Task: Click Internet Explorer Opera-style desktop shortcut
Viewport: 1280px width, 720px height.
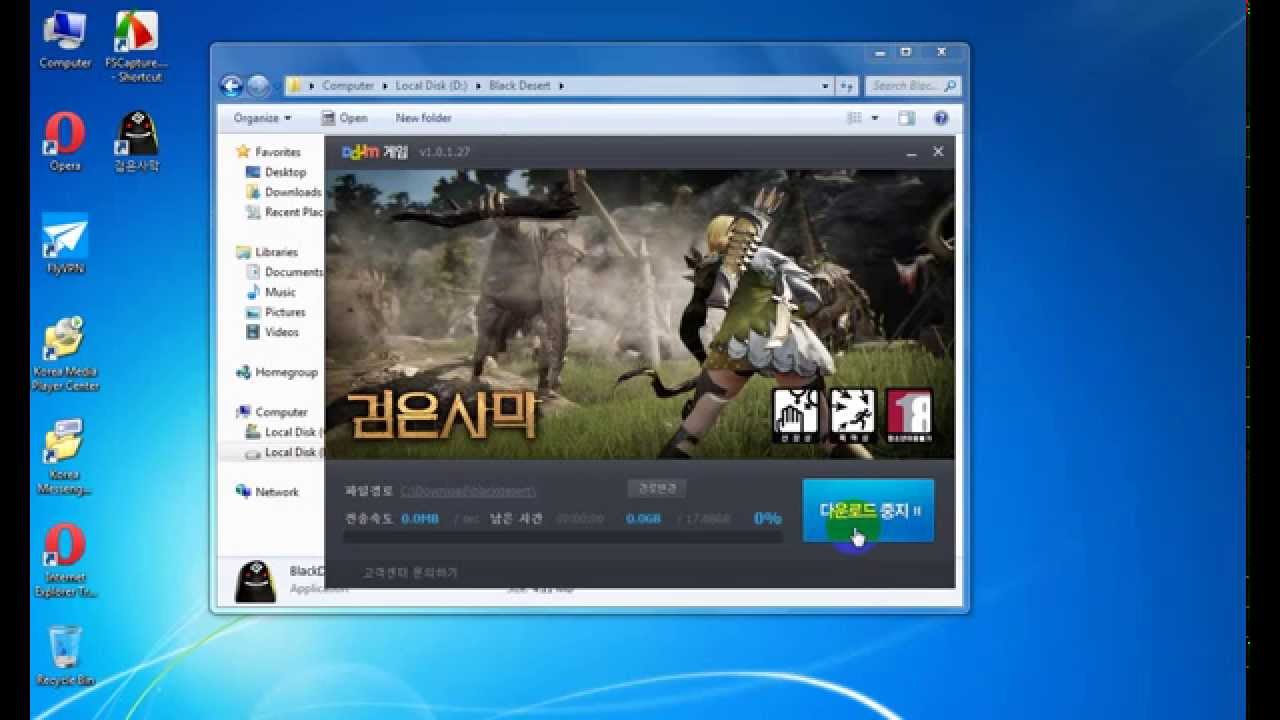Action: click(x=65, y=561)
